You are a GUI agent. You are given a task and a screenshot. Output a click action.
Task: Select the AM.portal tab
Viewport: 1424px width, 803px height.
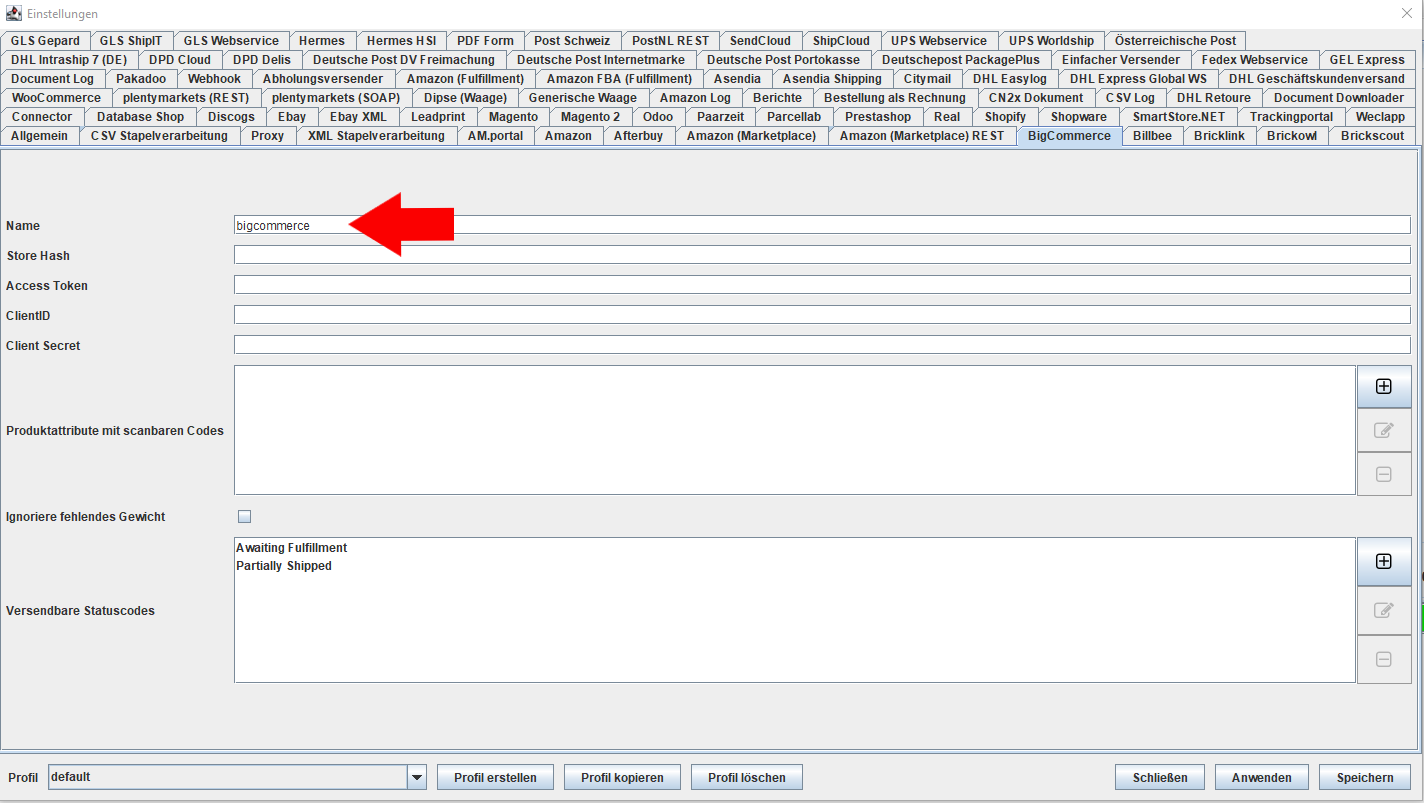click(x=495, y=136)
